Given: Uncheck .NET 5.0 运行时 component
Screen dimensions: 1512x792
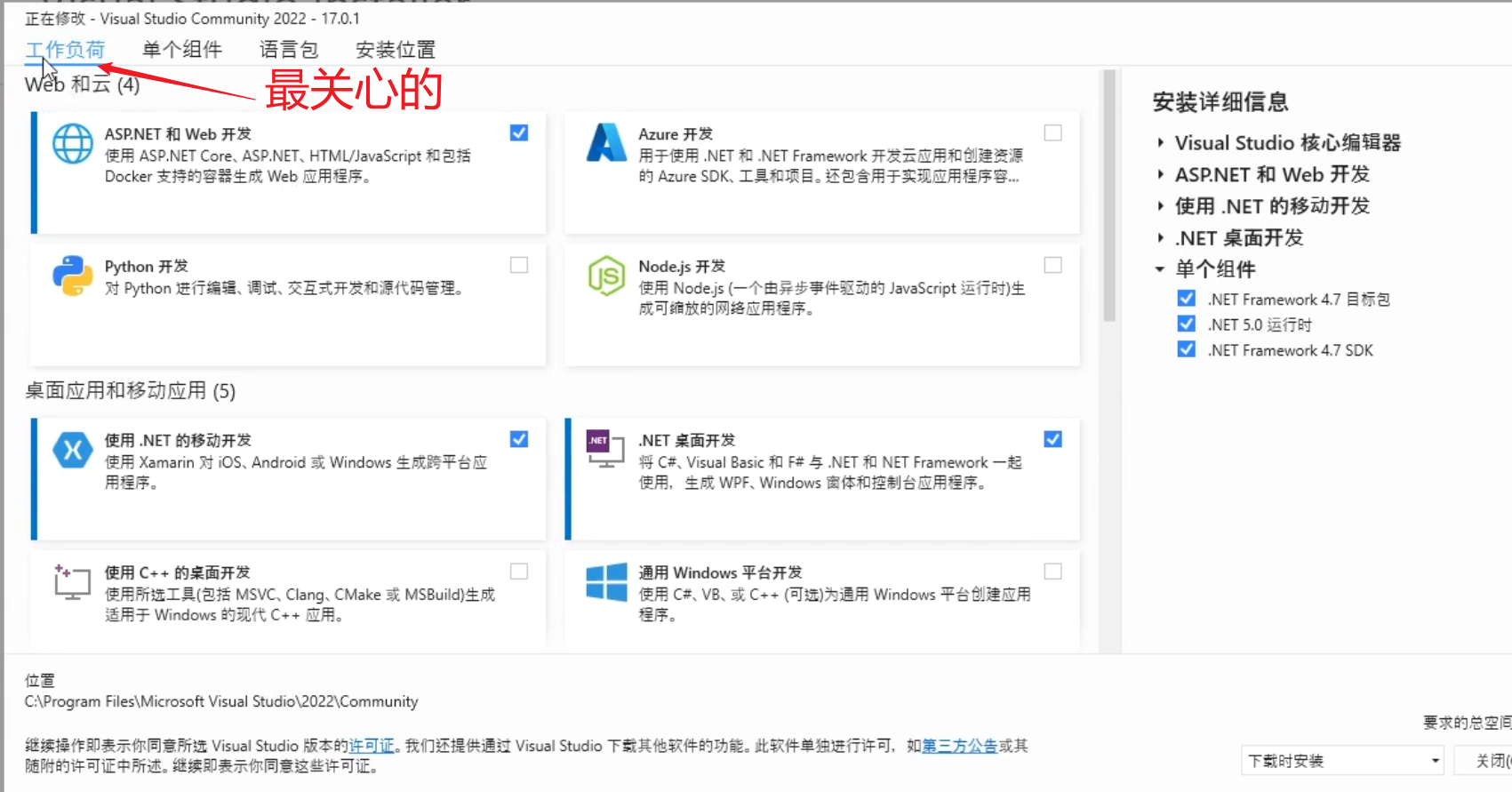Looking at the screenshot, I should click(1186, 324).
